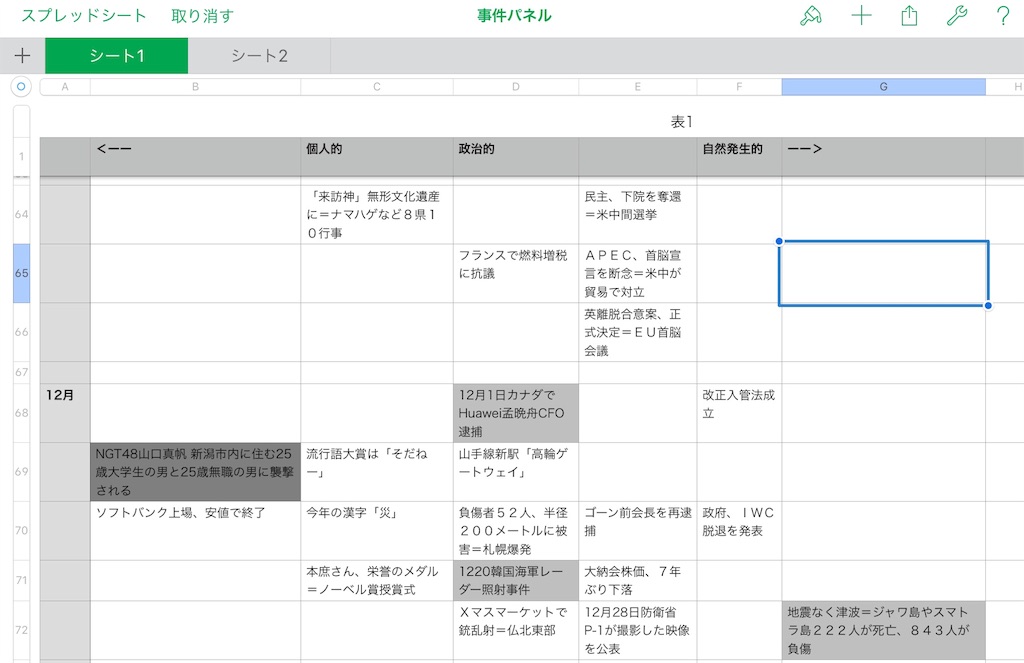Tap the Insert plus icon in the toolbar

point(860,15)
